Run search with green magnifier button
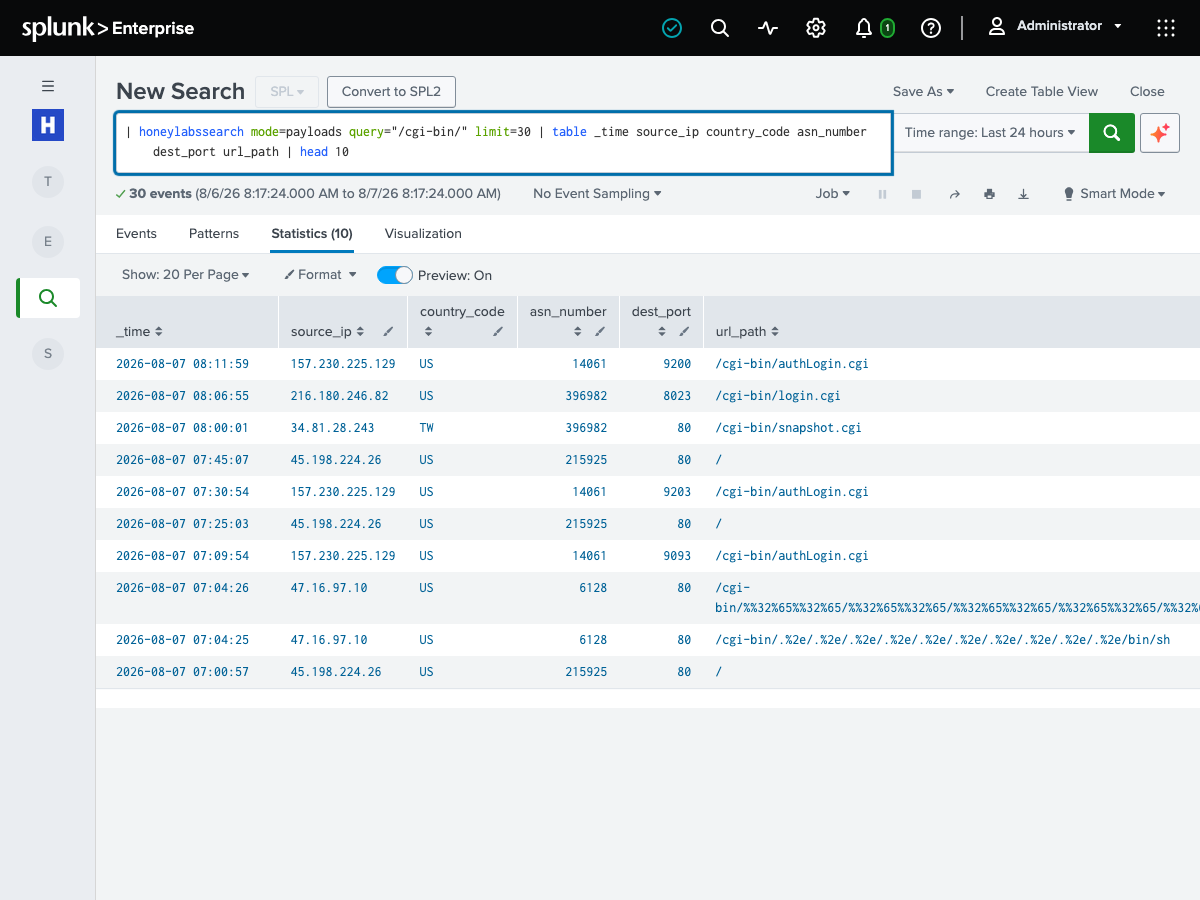Image resolution: width=1200 pixels, height=900 pixels. pos(1112,132)
